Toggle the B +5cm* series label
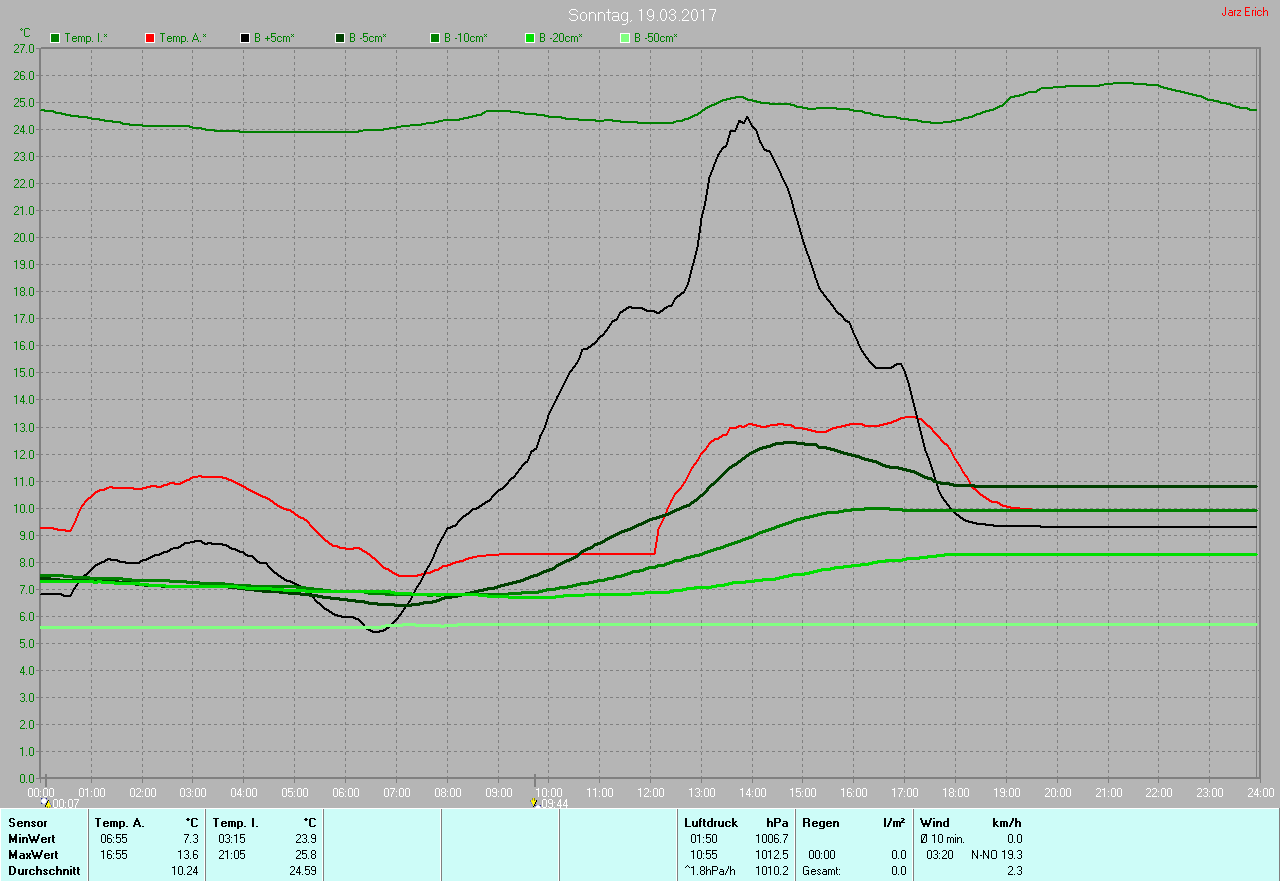The height and width of the screenshot is (881, 1280). point(273,38)
